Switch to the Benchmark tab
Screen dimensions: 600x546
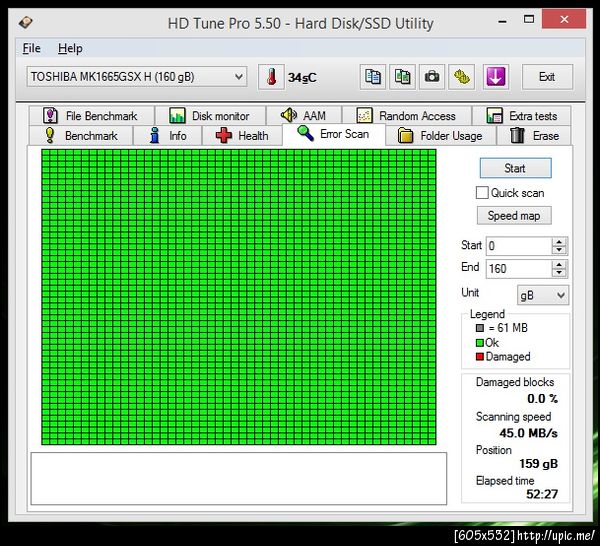pos(81,135)
